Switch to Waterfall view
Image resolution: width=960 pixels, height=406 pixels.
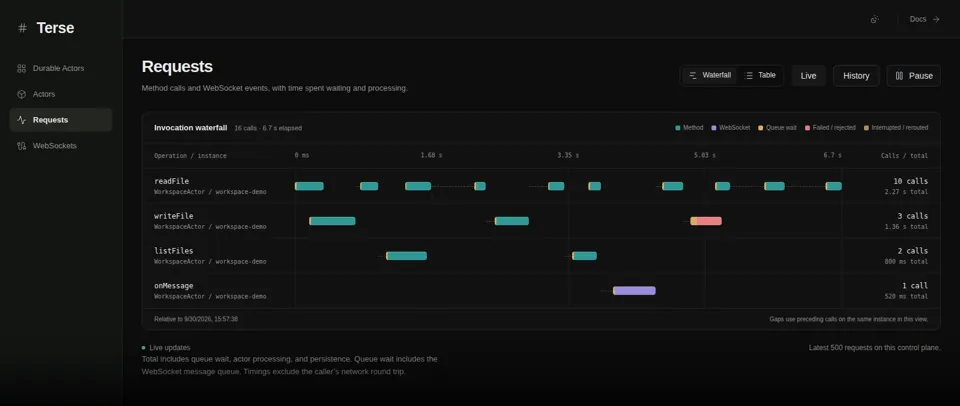click(x=710, y=75)
